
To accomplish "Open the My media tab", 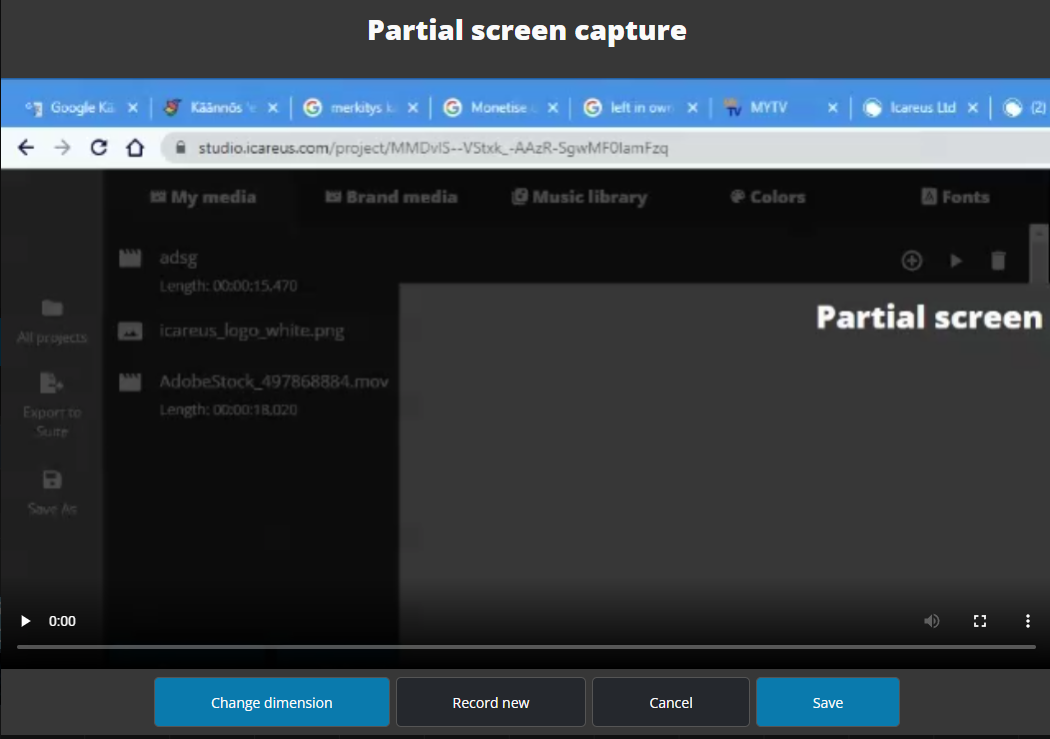I will (203, 197).
